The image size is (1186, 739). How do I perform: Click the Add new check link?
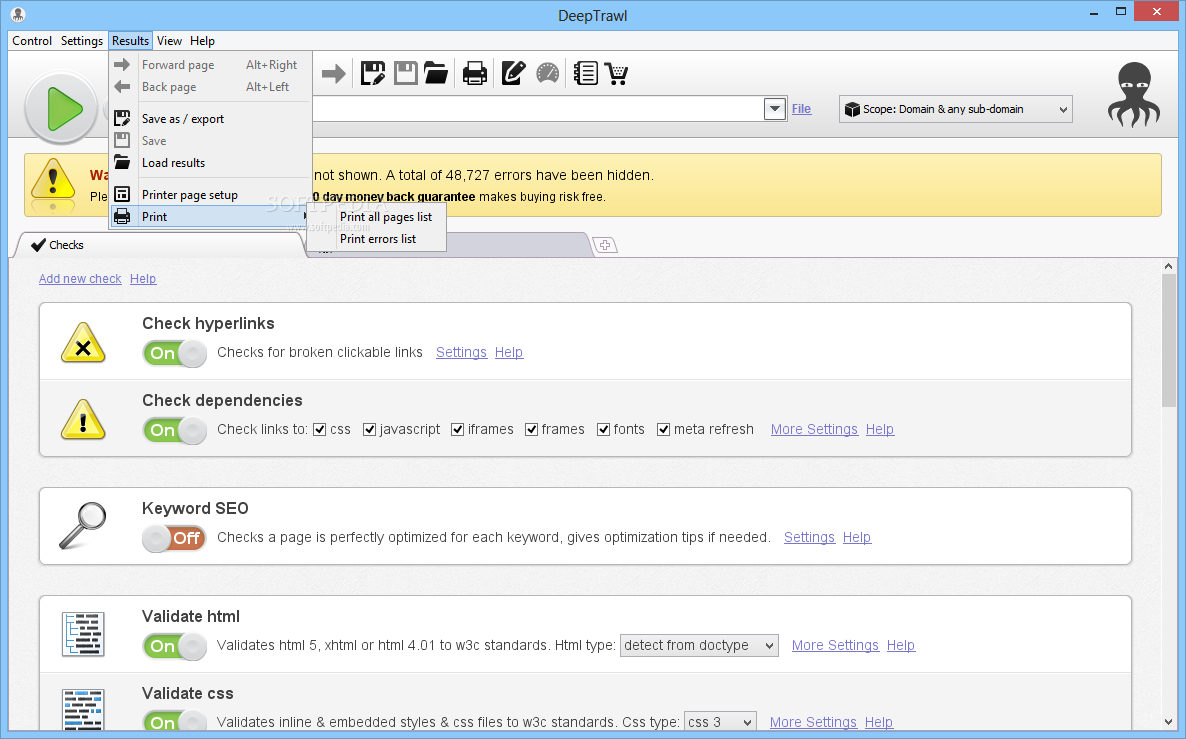80,279
